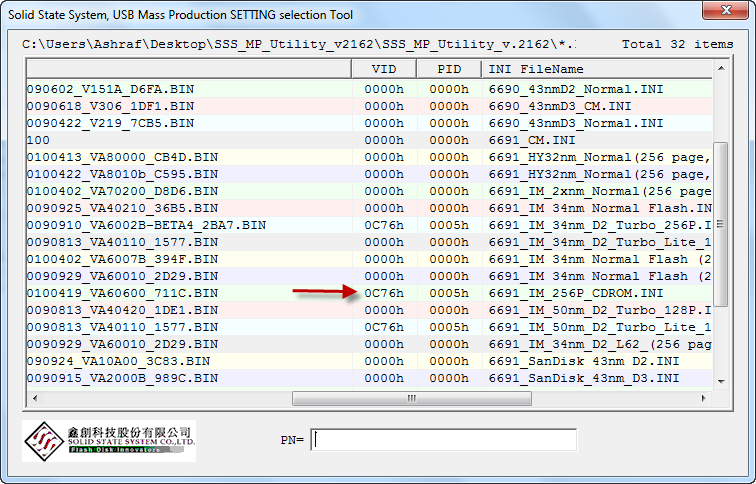
Task: Click INI name 6691_IM_2xnm_Normal
Action: (600, 191)
